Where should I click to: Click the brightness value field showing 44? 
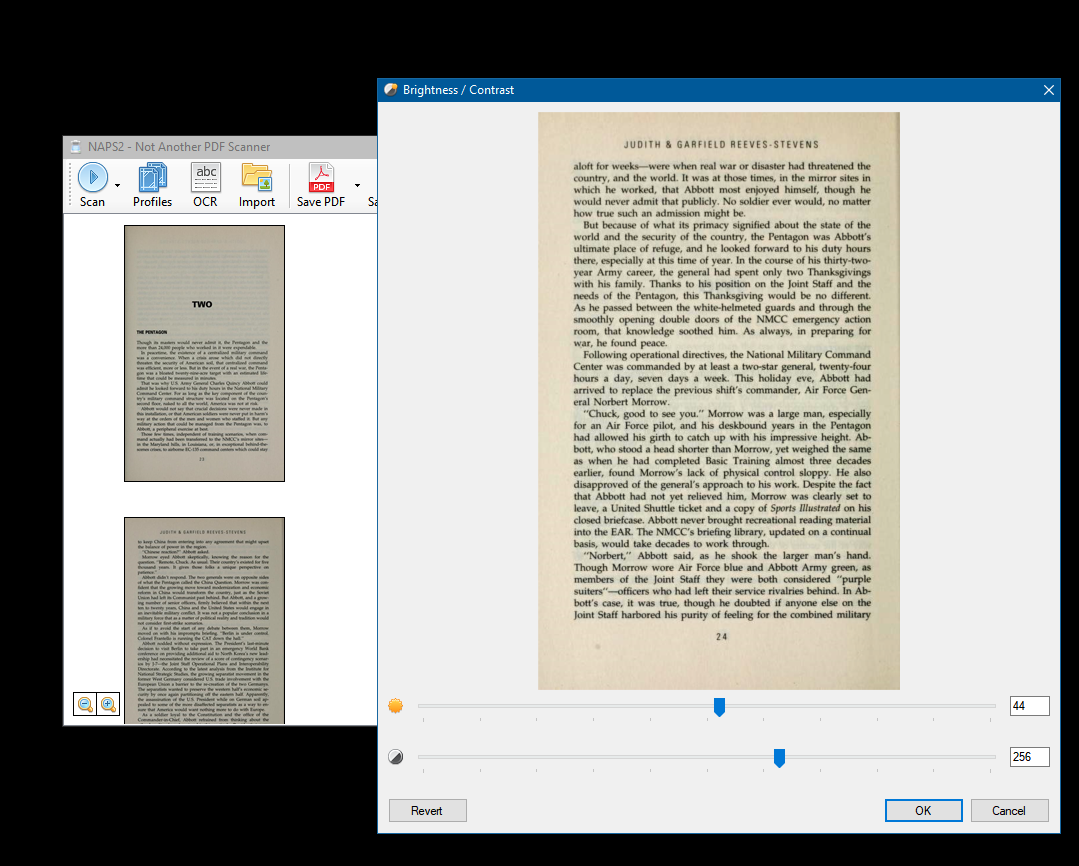point(1029,706)
